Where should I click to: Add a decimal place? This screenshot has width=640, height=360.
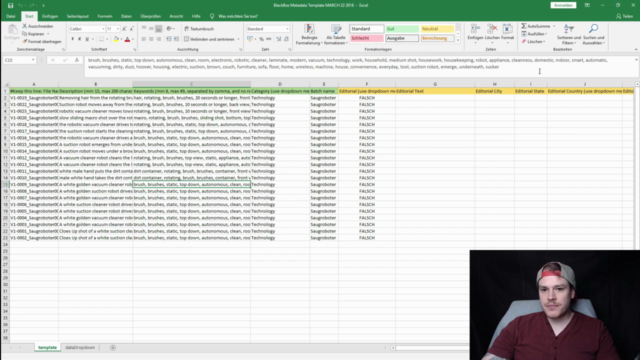point(279,39)
